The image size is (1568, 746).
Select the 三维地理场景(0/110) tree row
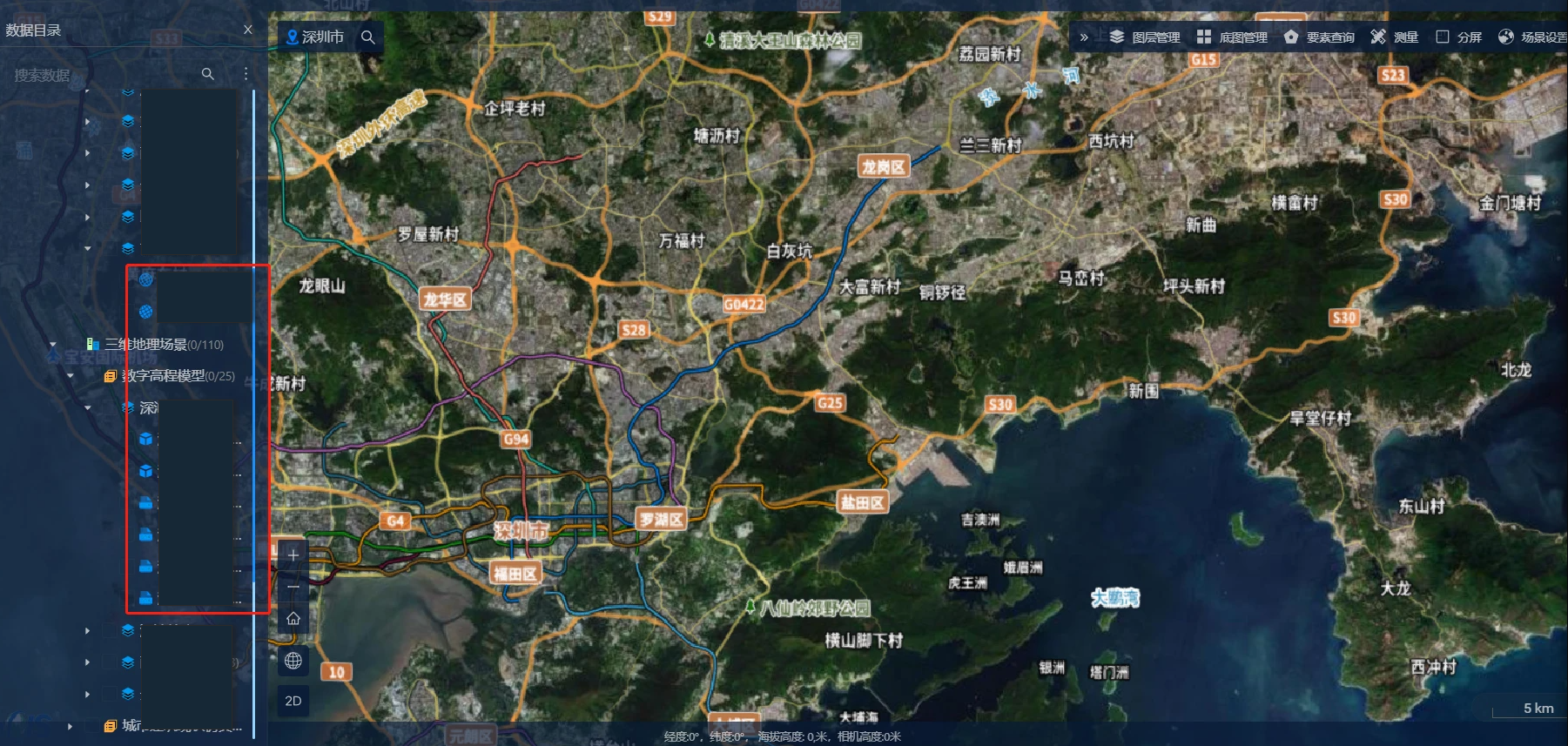point(155,345)
